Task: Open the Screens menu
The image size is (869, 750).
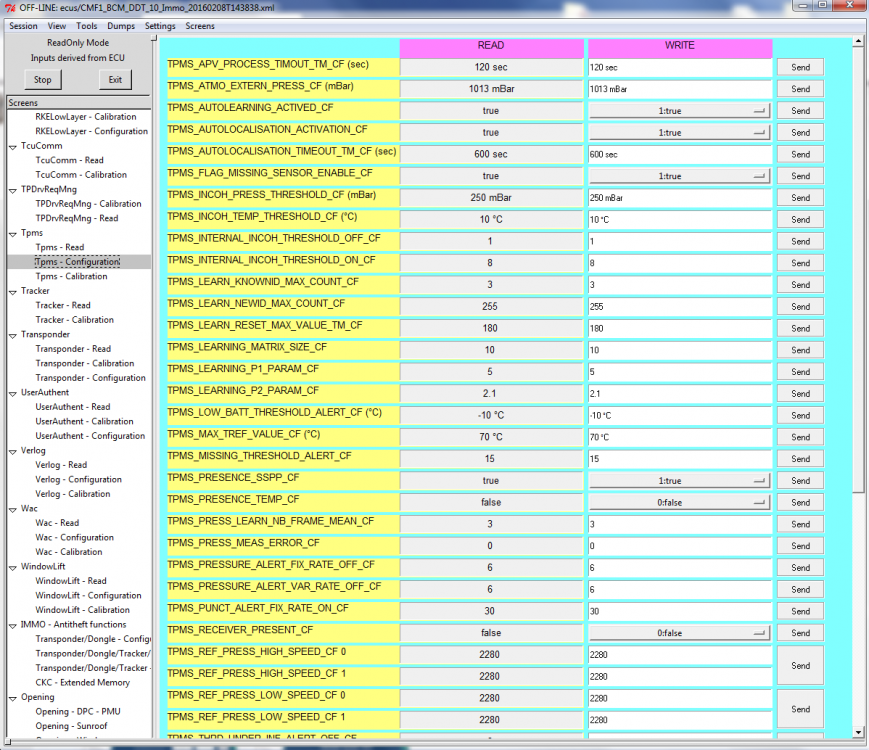Action: (200, 26)
